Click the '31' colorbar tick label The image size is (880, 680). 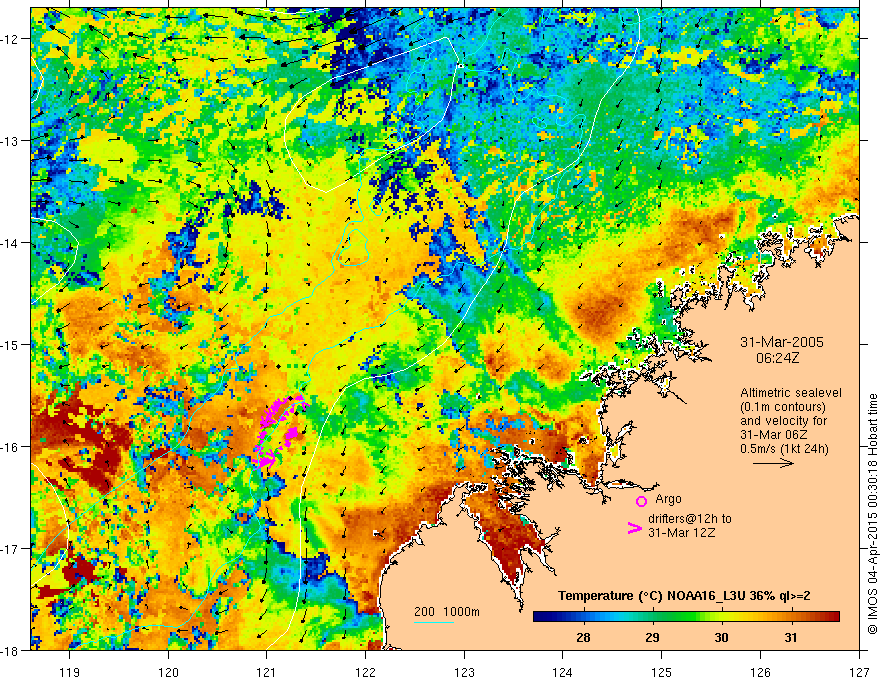(791, 637)
